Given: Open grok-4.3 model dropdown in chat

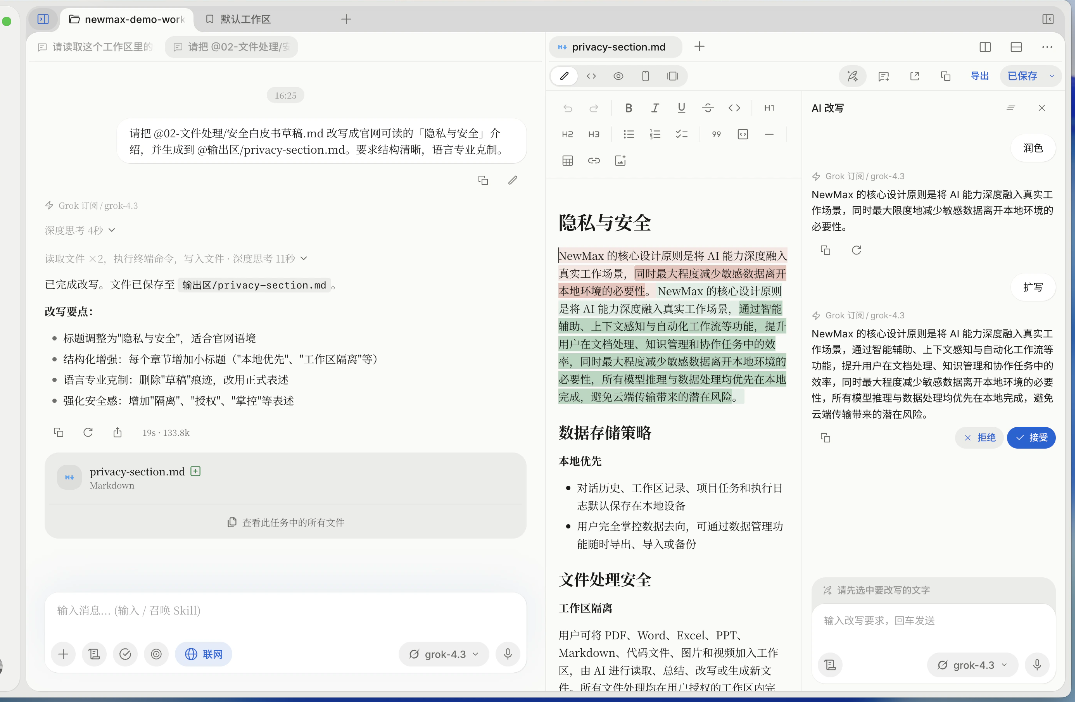Looking at the screenshot, I should pos(444,654).
